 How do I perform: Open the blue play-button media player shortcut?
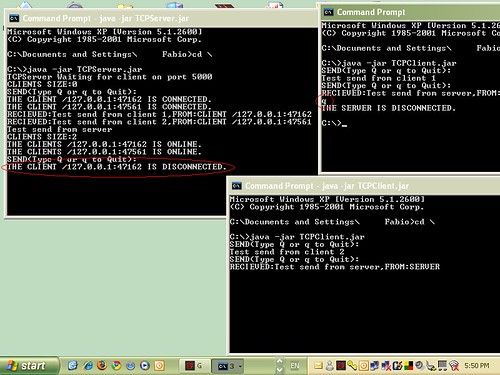[x=145, y=366]
